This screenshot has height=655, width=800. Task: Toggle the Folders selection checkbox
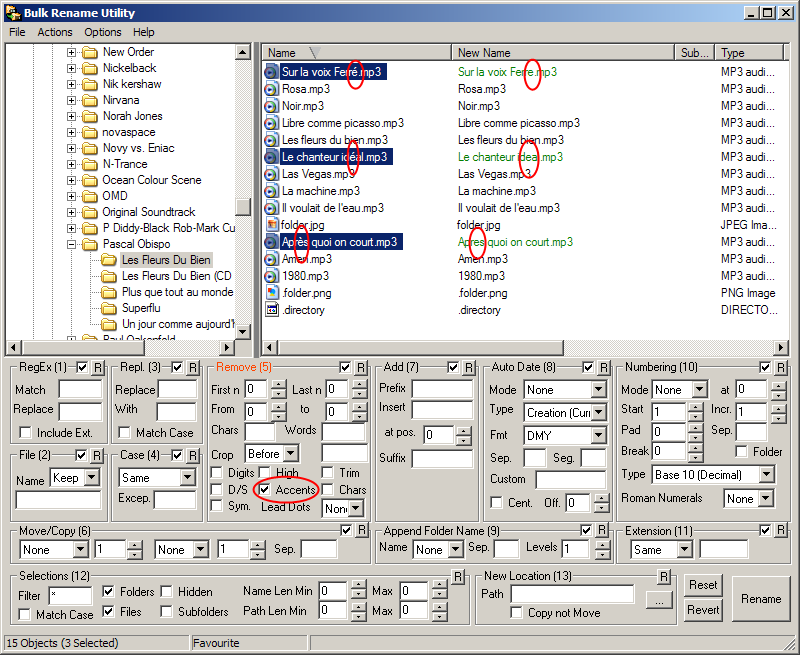[x=108, y=592]
